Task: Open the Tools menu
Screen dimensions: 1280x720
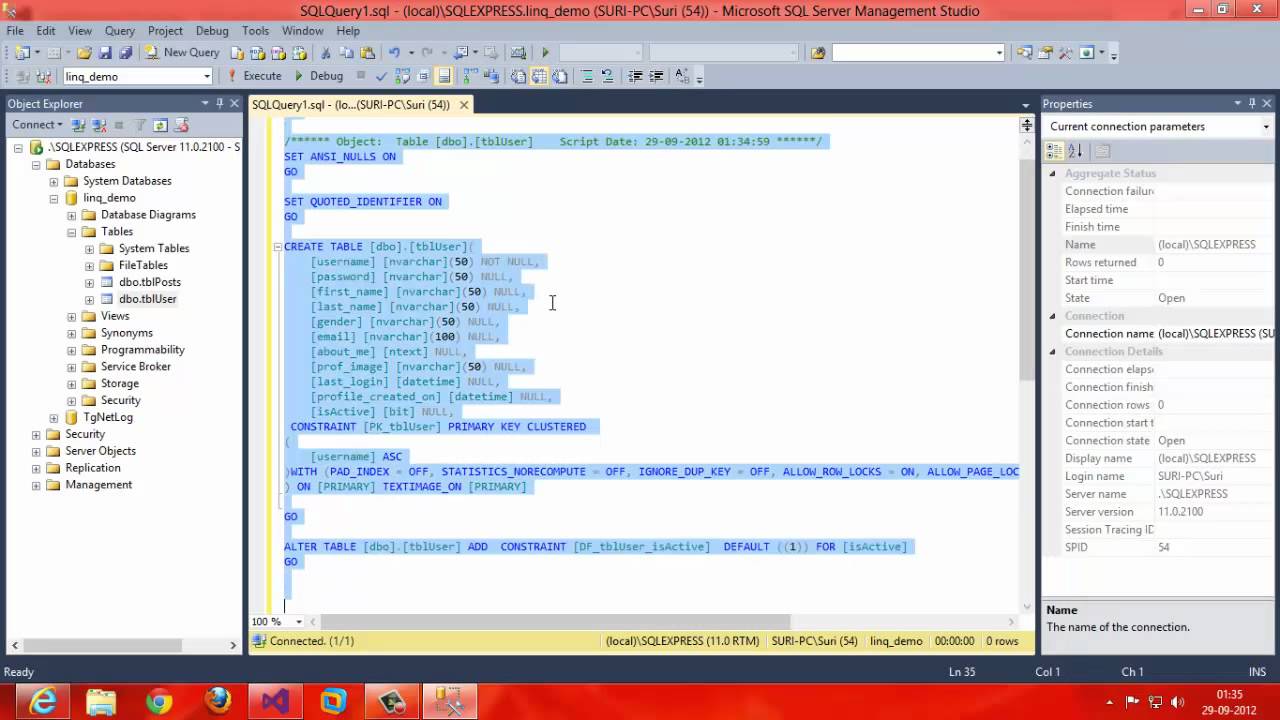Action: (x=255, y=31)
